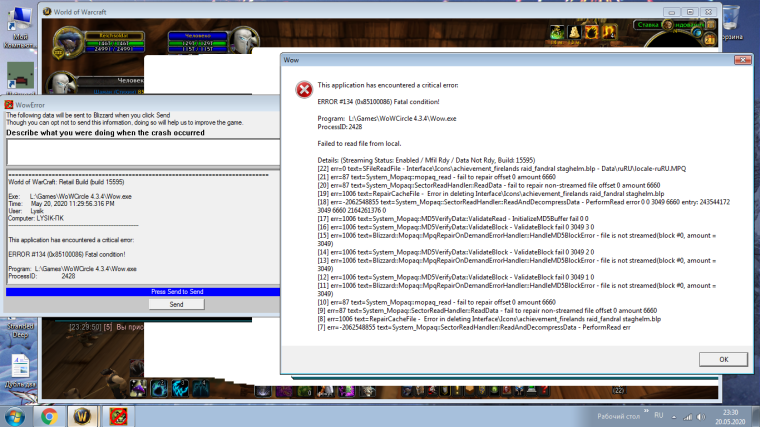
Task: Select World of Warcraft taskbar icon
Action: 83,414
